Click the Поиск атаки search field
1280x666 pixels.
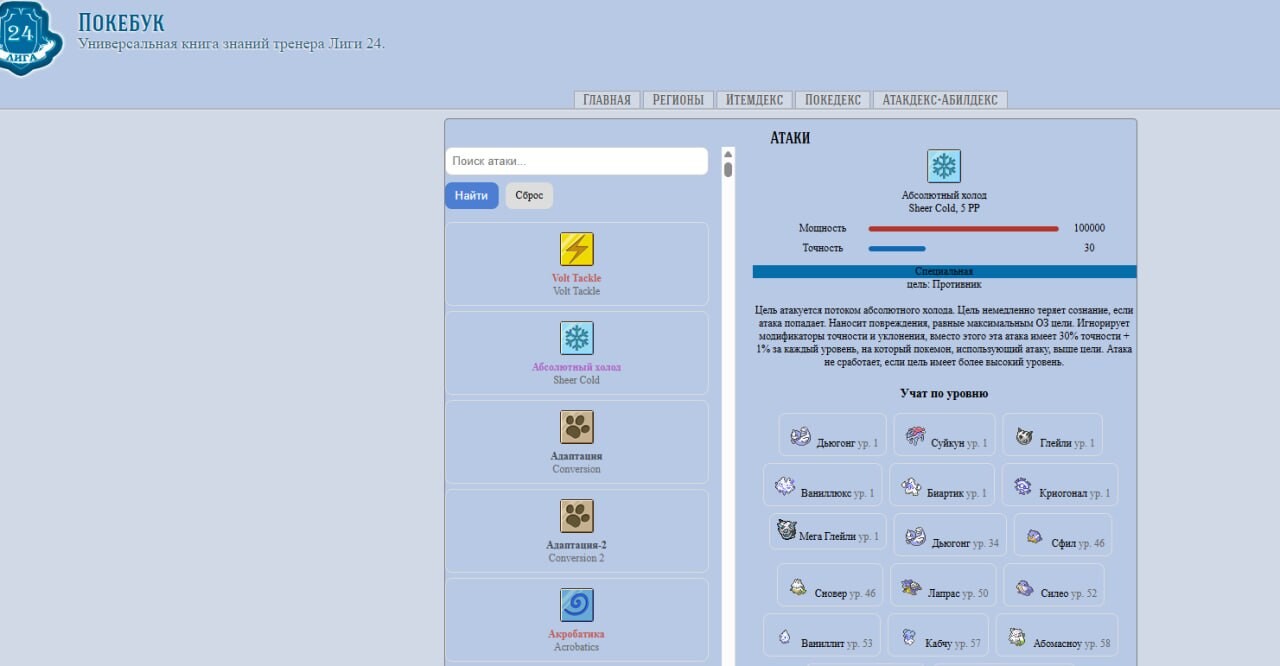click(576, 161)
